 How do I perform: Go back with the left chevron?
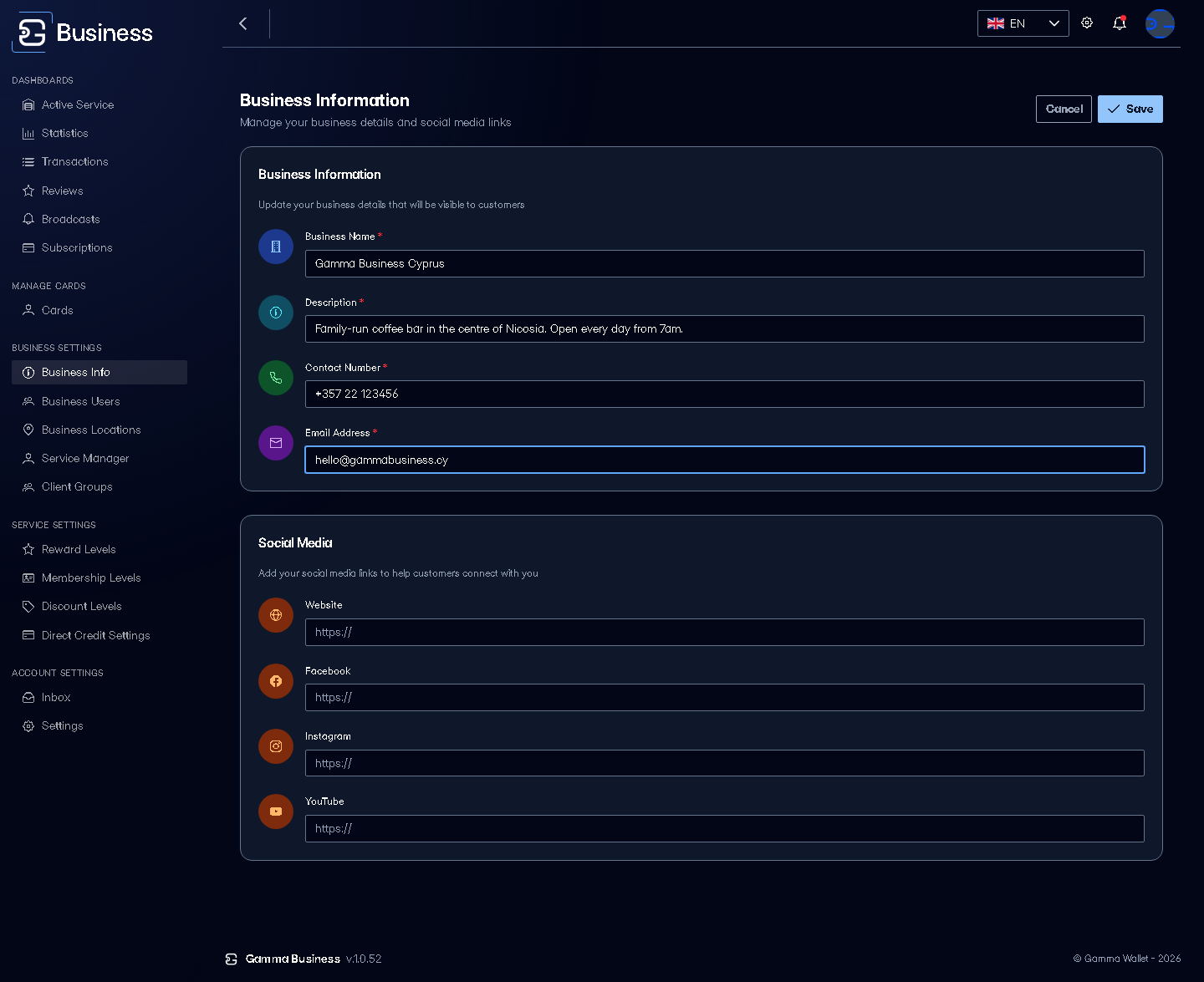243,23
